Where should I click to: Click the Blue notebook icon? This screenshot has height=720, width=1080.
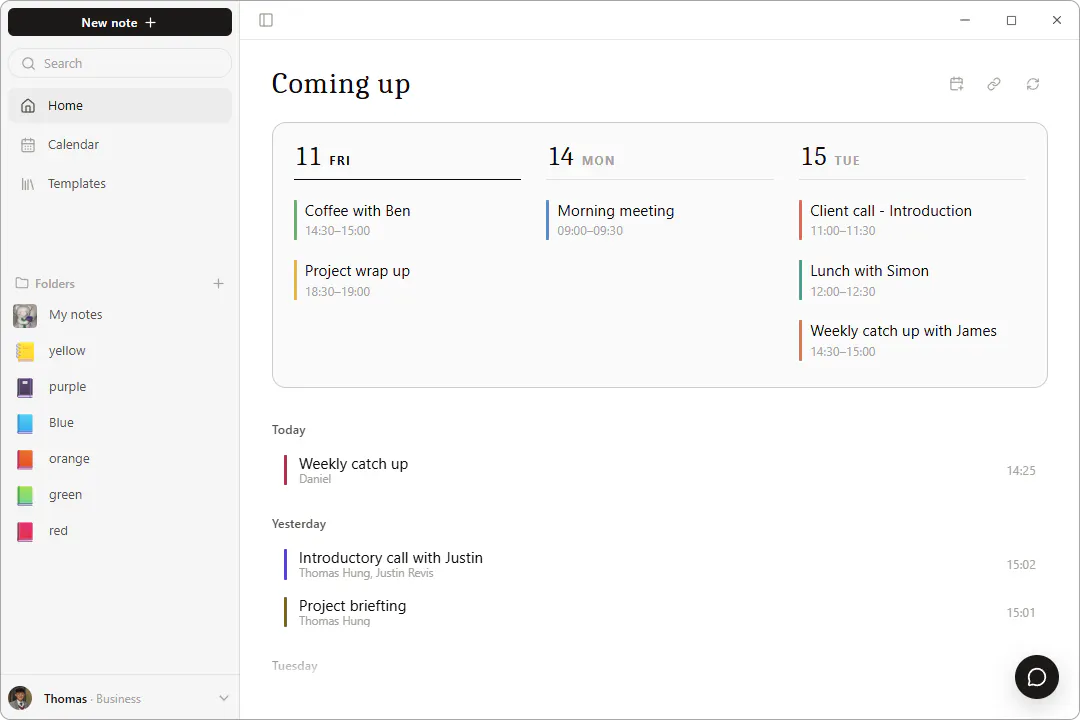25,423
